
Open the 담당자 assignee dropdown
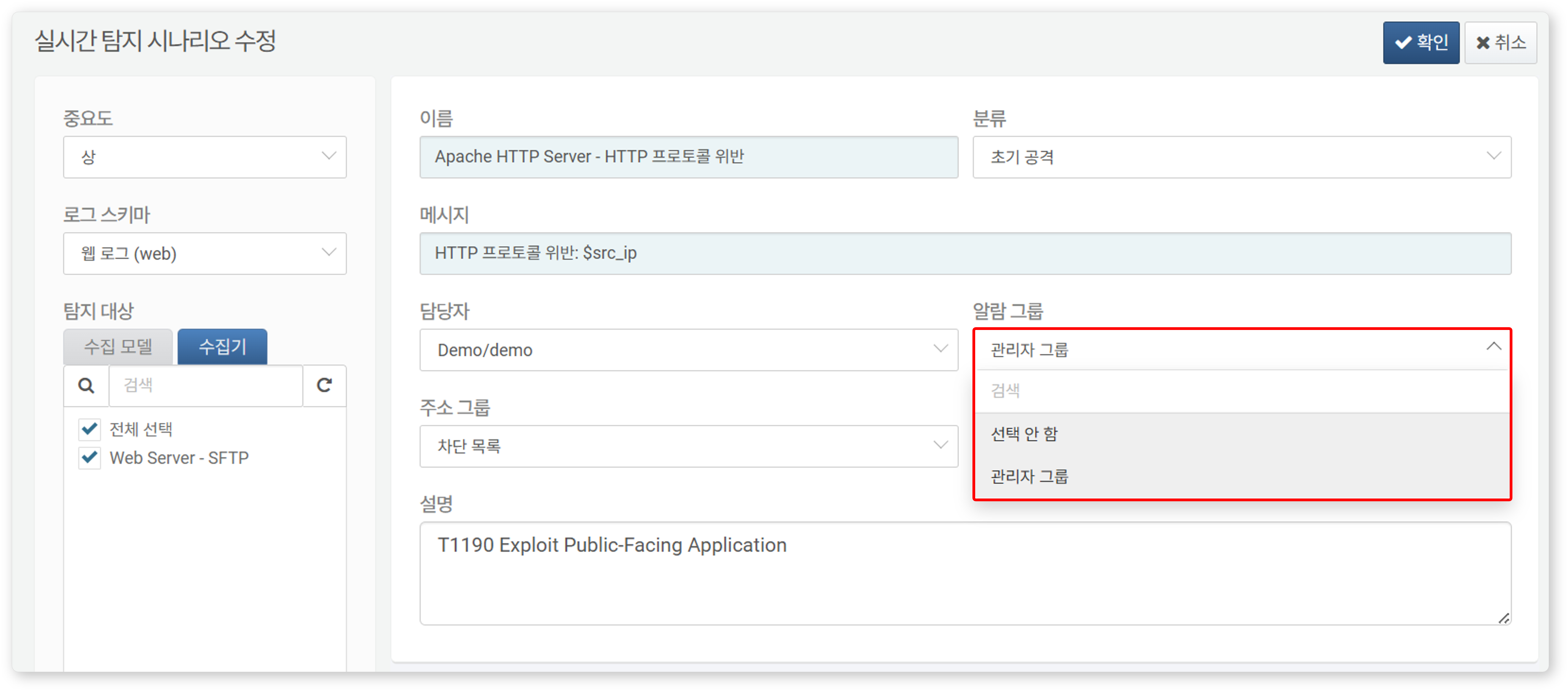pos(689,350)
